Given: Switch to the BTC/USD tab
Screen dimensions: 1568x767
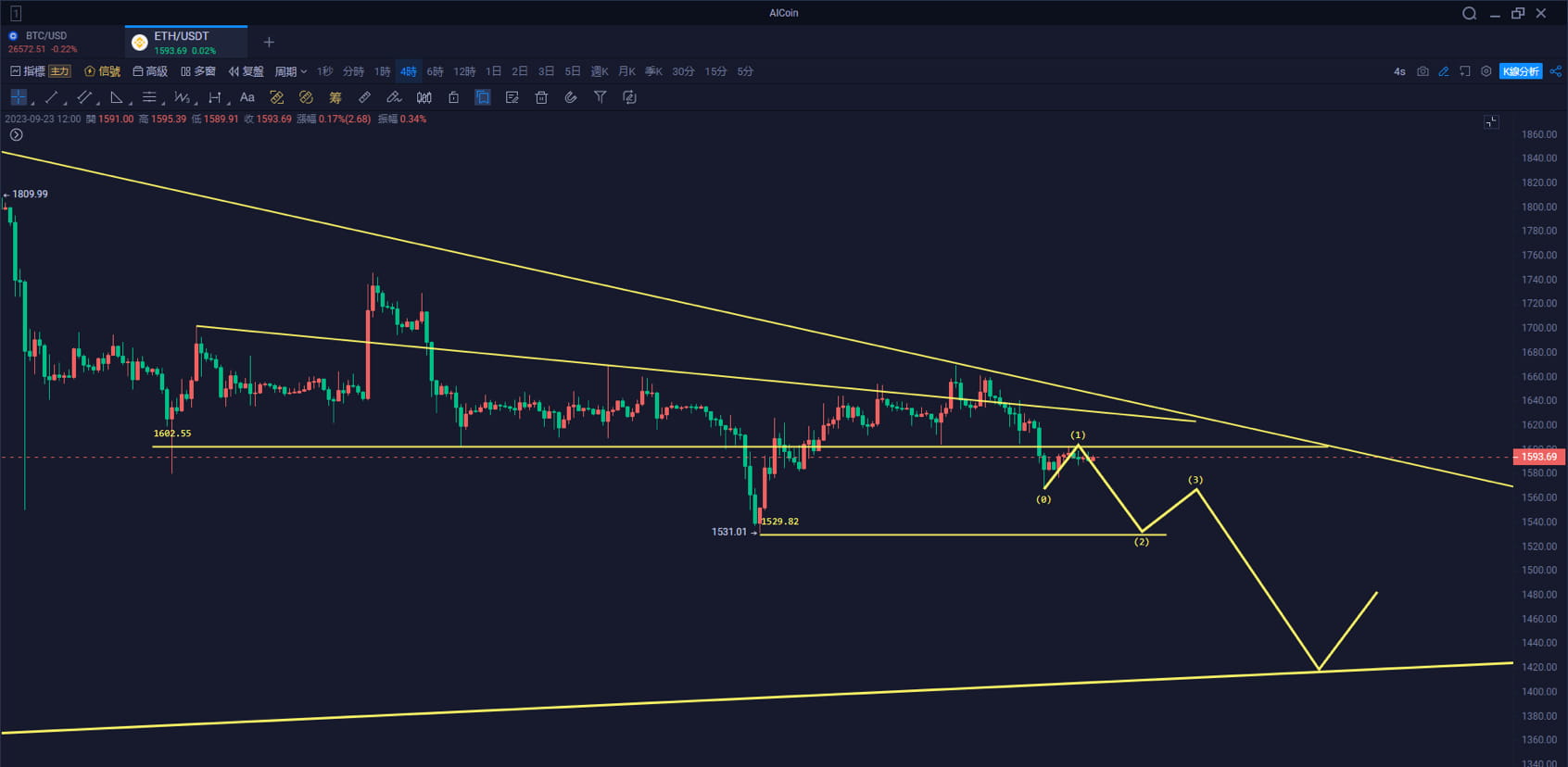Looking at the screenshot, I should (61, 42).
